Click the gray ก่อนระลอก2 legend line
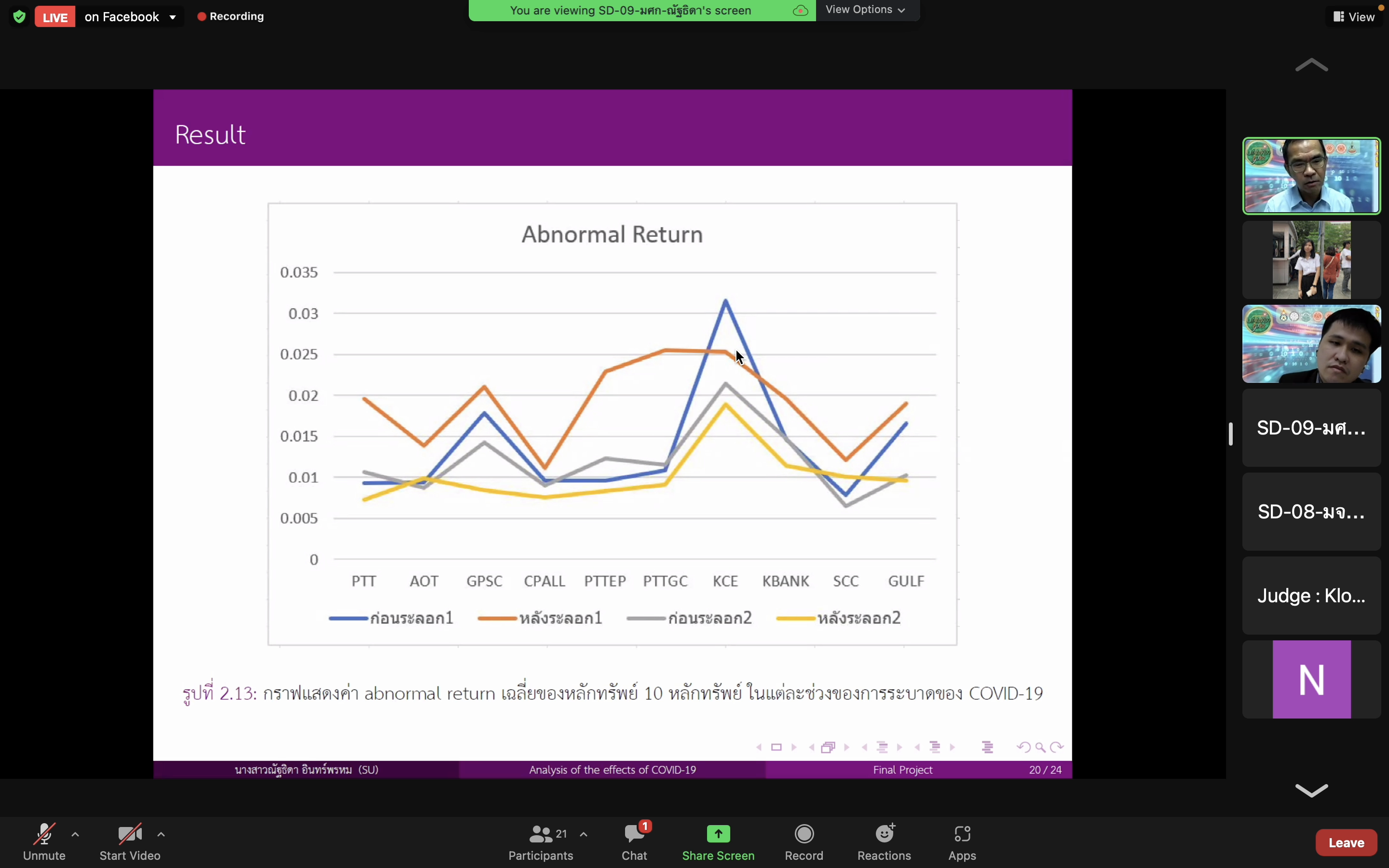Image resolution: width=1389 pixels, height=868 pixels. [x=646, y=618]
